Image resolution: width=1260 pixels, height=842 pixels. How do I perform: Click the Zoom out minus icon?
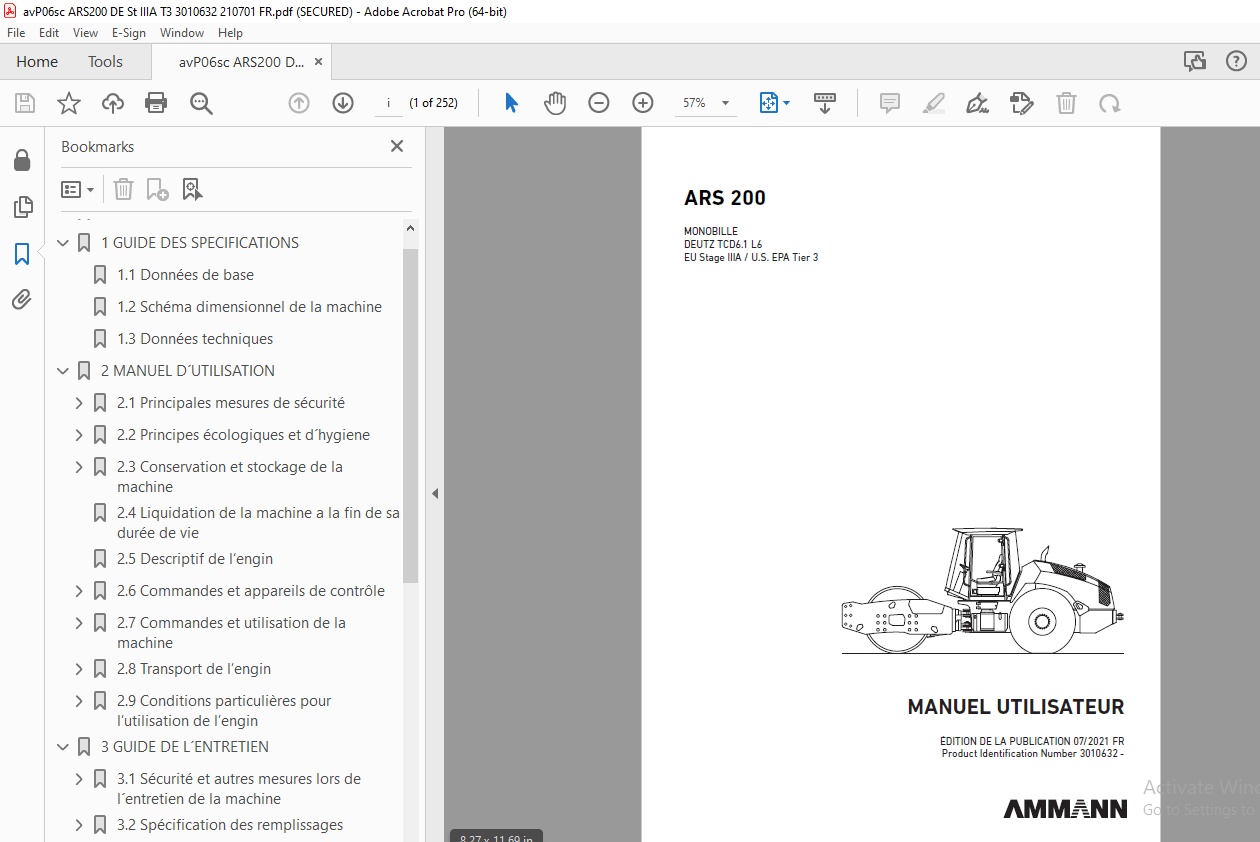[x=599, y=103]
